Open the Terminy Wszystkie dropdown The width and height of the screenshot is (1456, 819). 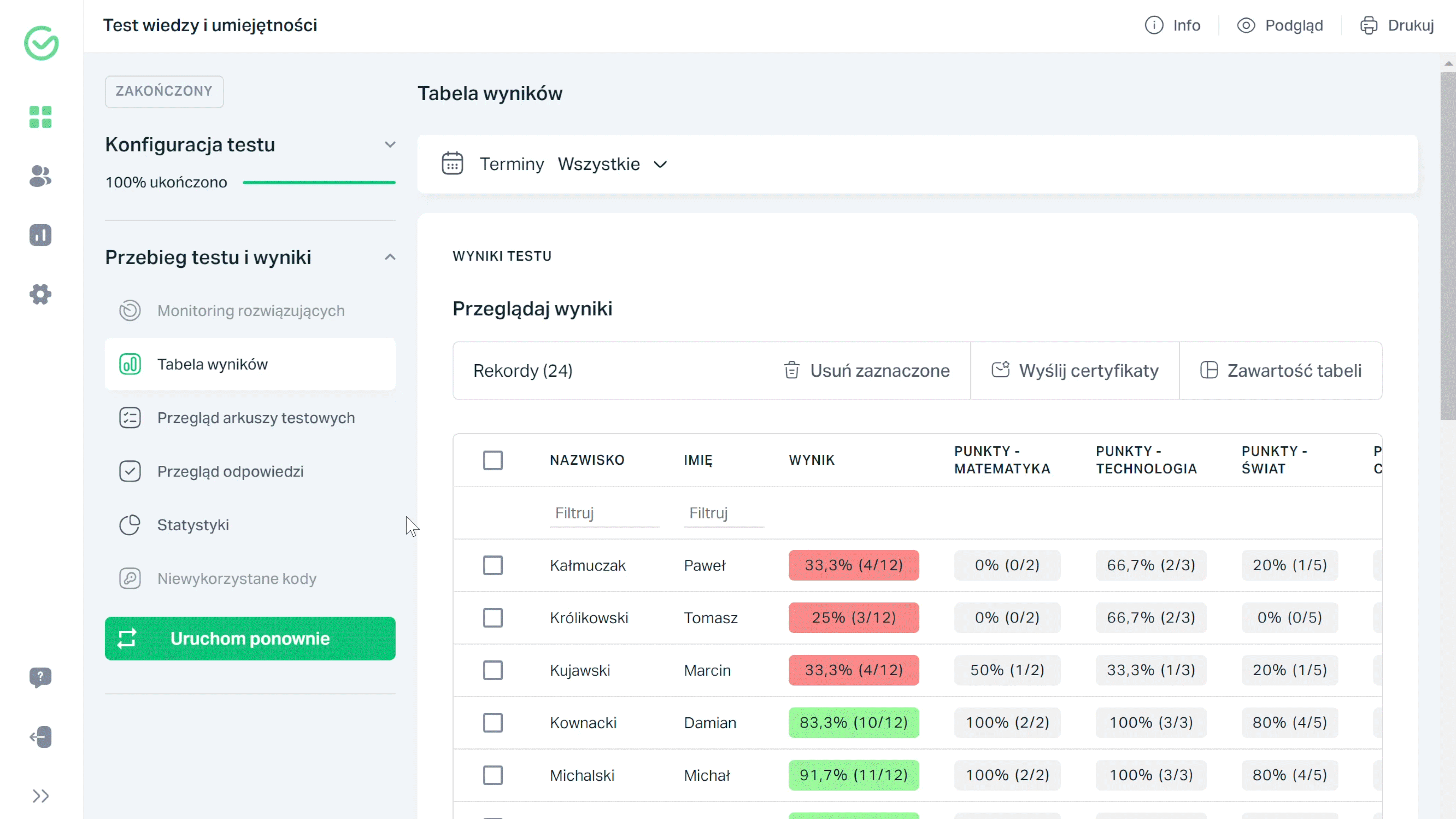(x=613, y=164)
